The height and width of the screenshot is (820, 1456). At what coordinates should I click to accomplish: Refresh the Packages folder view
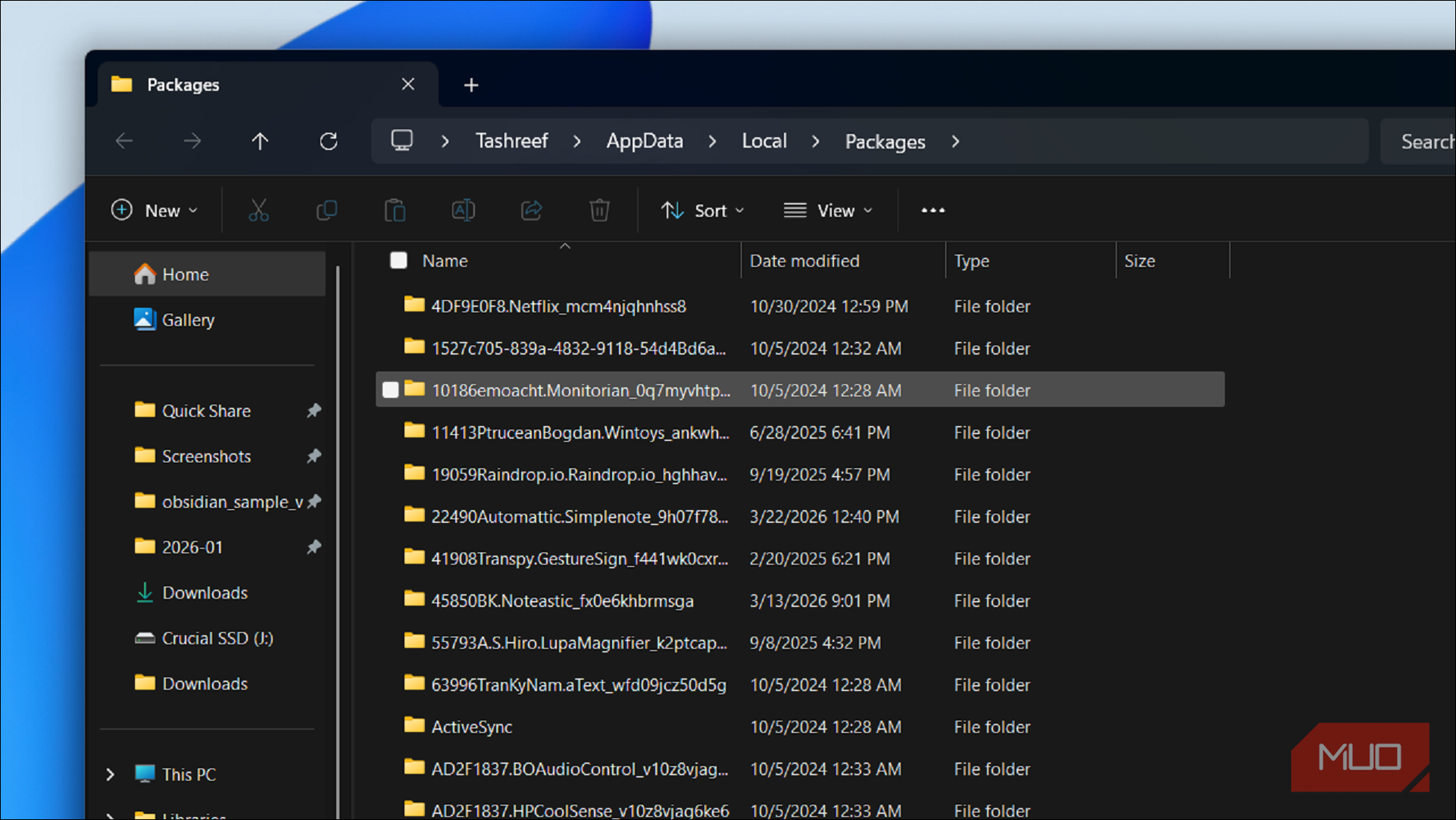[x=329, y=141]
